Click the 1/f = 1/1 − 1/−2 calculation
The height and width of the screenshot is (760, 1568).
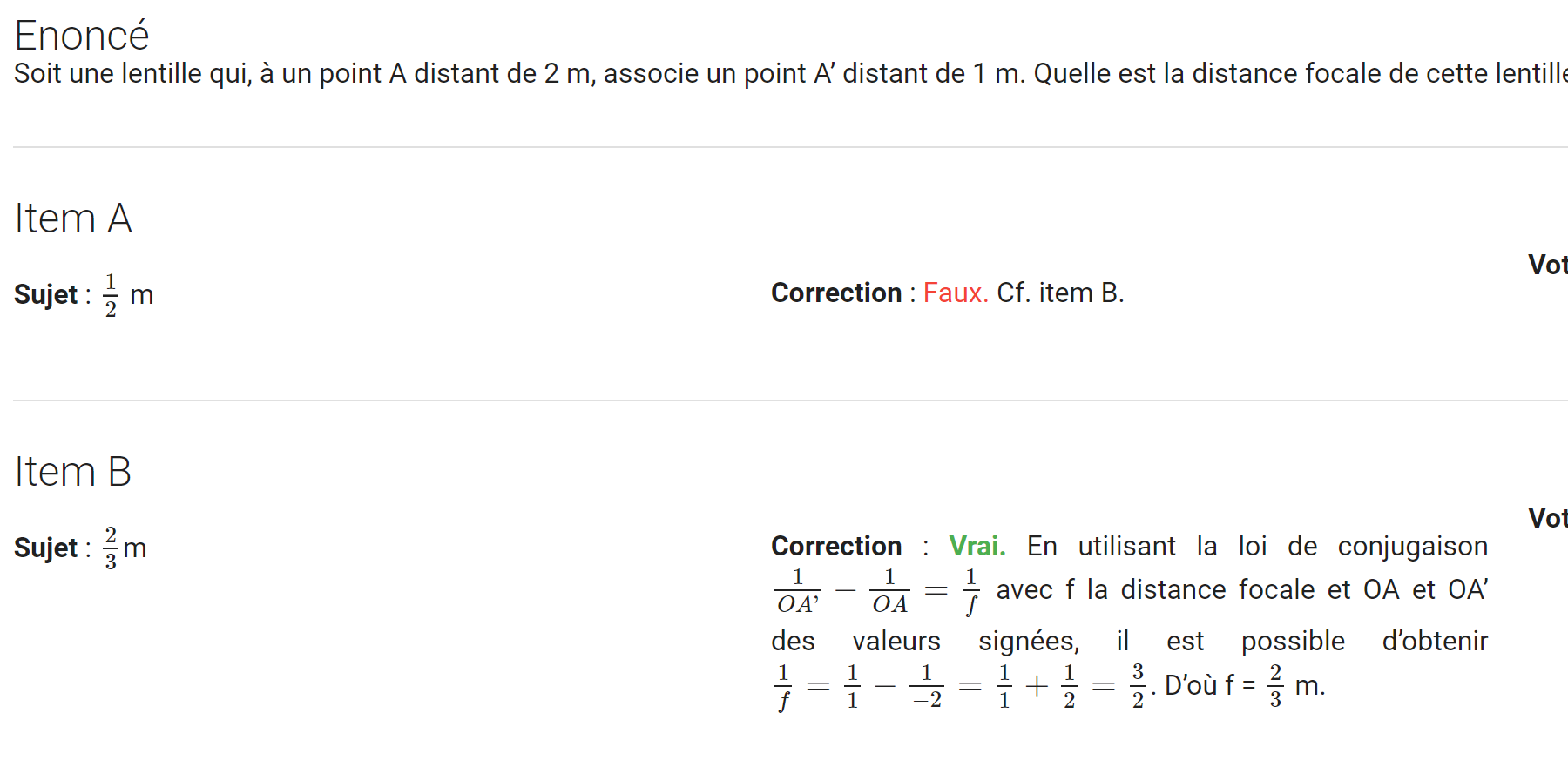click(858, 687)
